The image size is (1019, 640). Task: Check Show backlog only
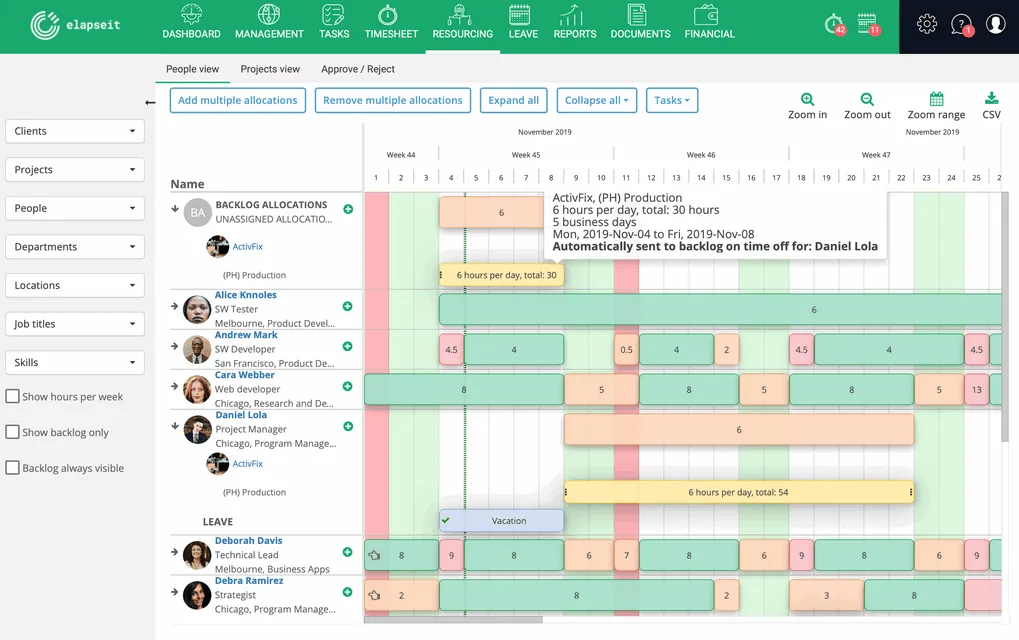12,432
